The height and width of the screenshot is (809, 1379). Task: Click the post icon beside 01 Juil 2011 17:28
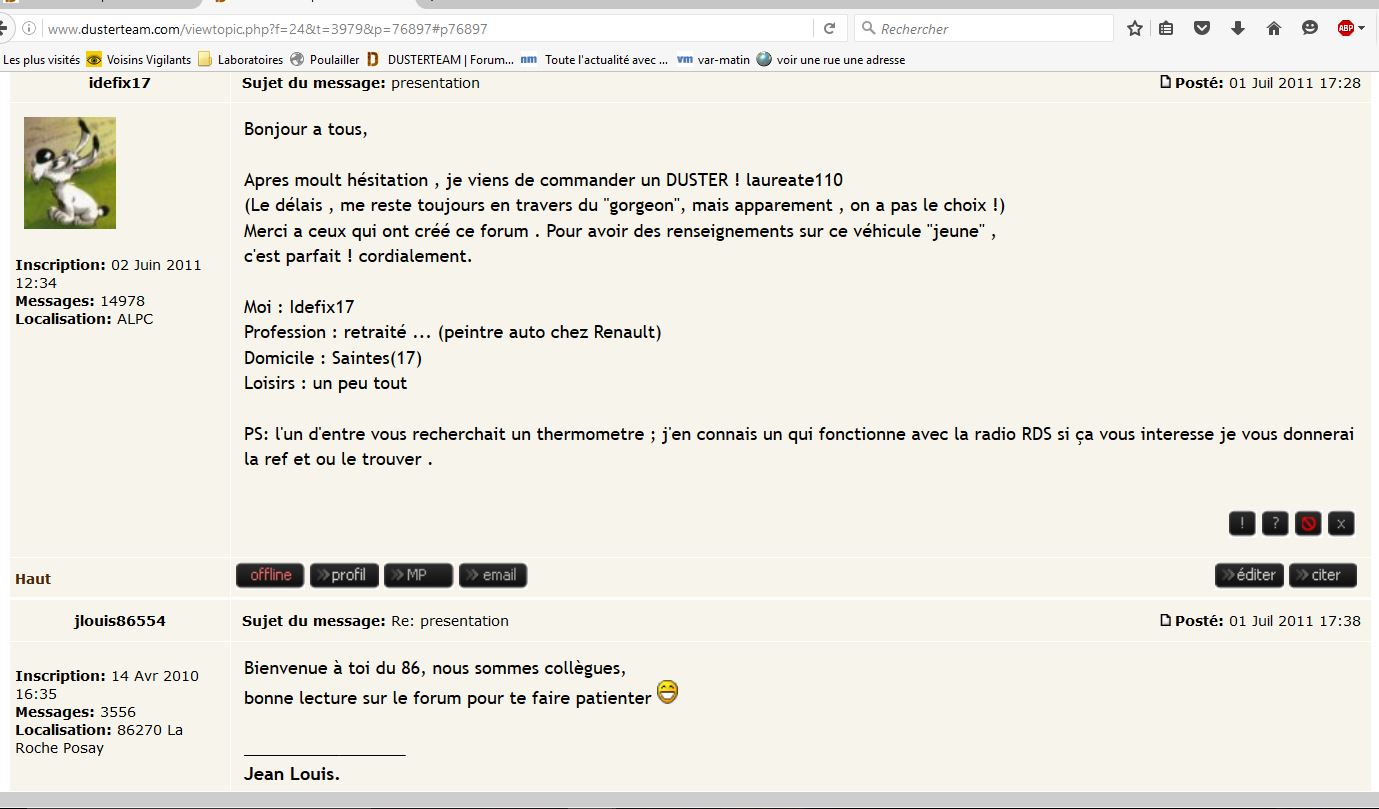coord(1165,82)
